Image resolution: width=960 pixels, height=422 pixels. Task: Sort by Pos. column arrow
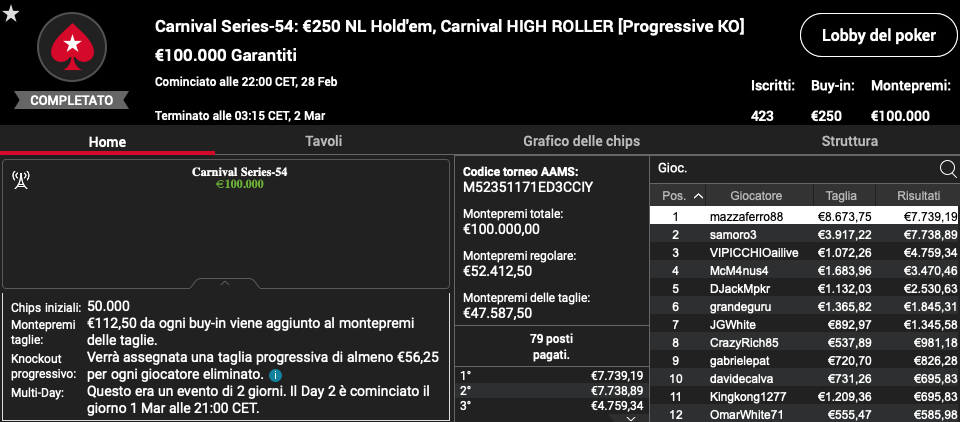pos(698,196)
